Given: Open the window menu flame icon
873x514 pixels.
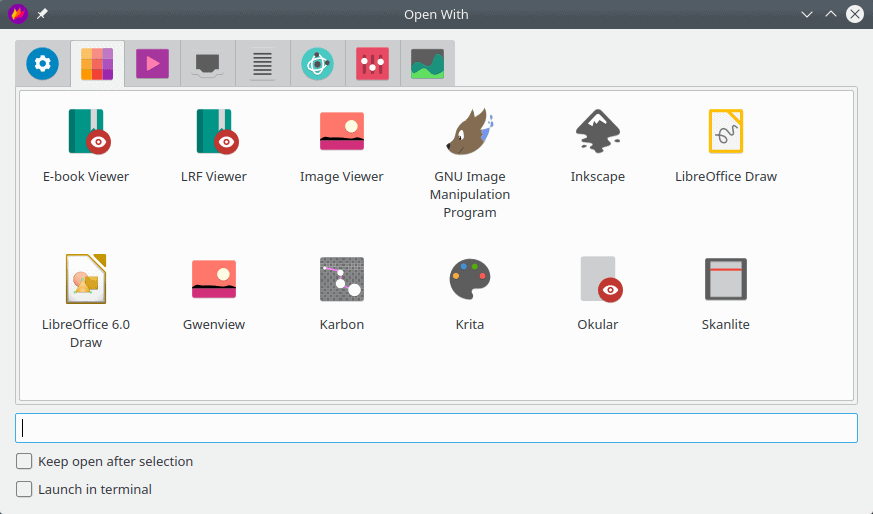Looking at the screenshot, I should click(18, 14).
